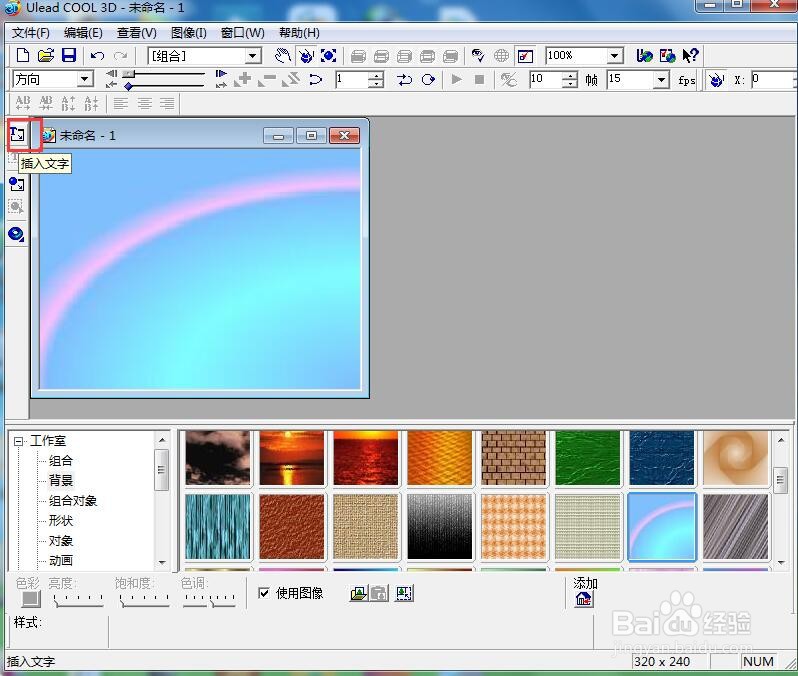Screen dimensions: 798x676
Task: Create a new document from toolbar
Action: tap(23, 55)
